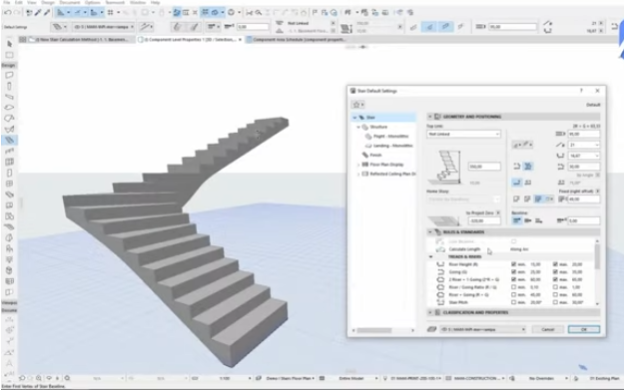Screen dimensions: 624x390
Task: Choose the third baseline position icon
Action: pyautogui.click(x=539, y=220)
